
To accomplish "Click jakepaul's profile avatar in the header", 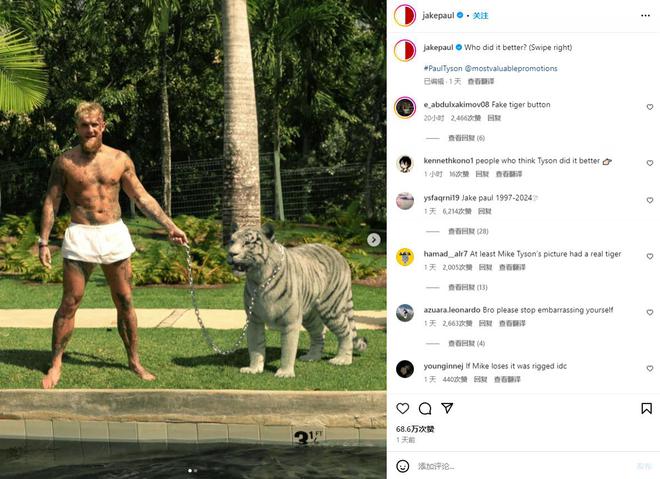I will 405,16.
